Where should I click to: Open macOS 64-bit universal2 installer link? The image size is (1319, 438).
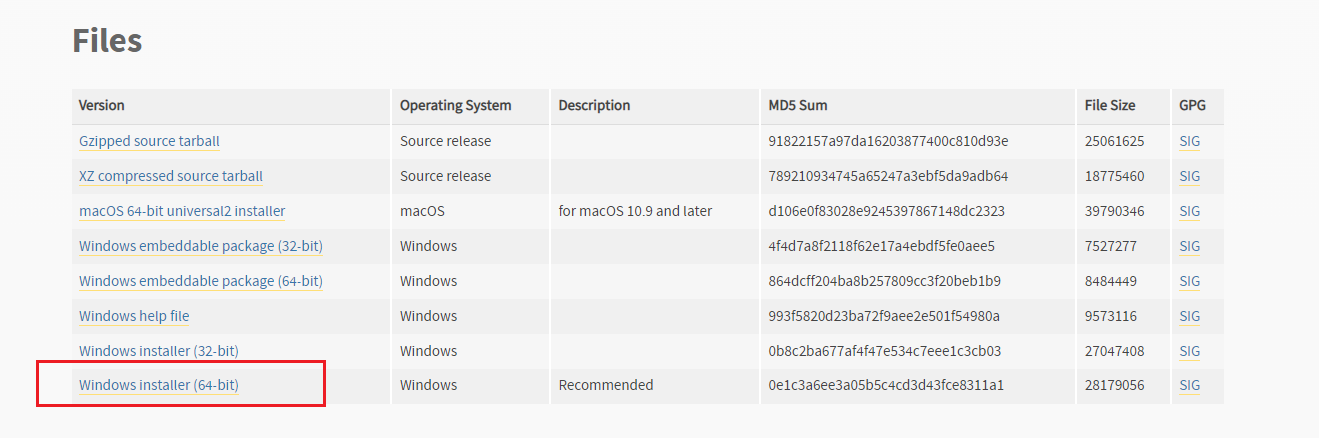[x=182, y=211]
